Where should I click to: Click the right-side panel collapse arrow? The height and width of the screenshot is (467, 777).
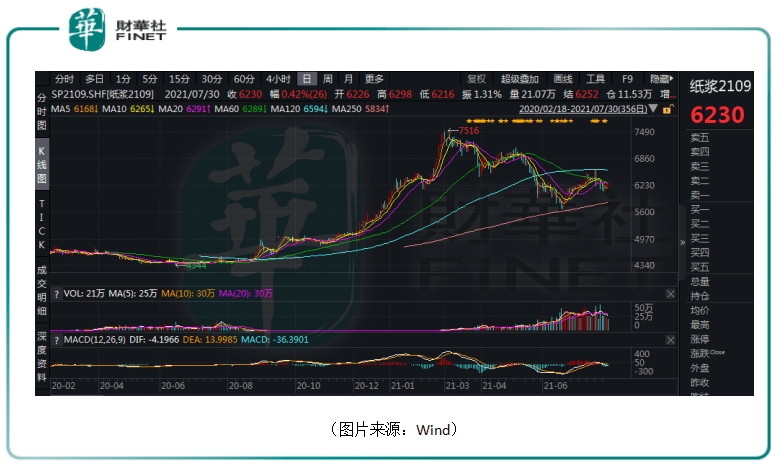coord(683,241)
